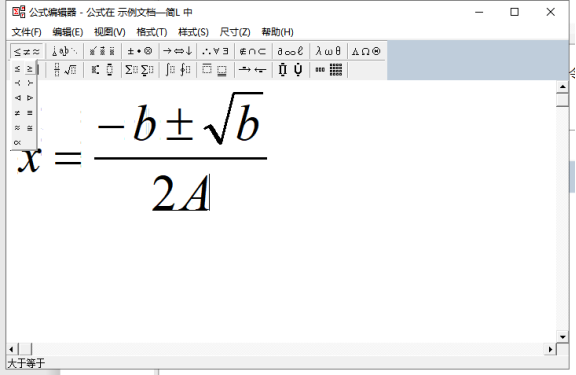The height and width of the screenshot is (375, 576).
Task: Open the arrow symbols palette
Action: point(177,51)
